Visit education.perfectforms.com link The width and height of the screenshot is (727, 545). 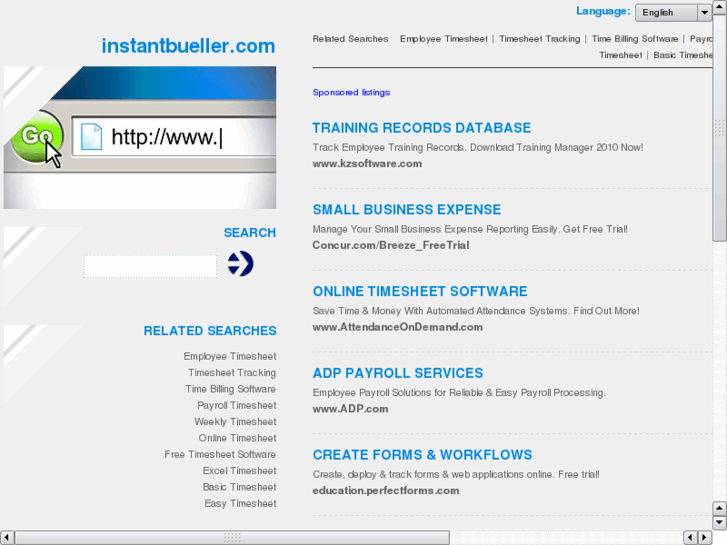pos(386,490)
